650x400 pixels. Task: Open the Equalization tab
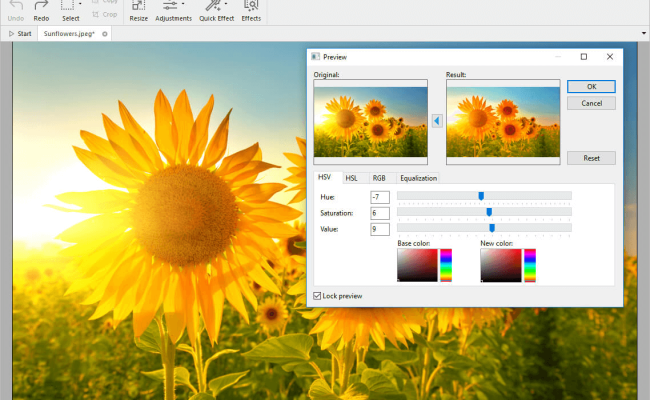click(x=418, y=178)
